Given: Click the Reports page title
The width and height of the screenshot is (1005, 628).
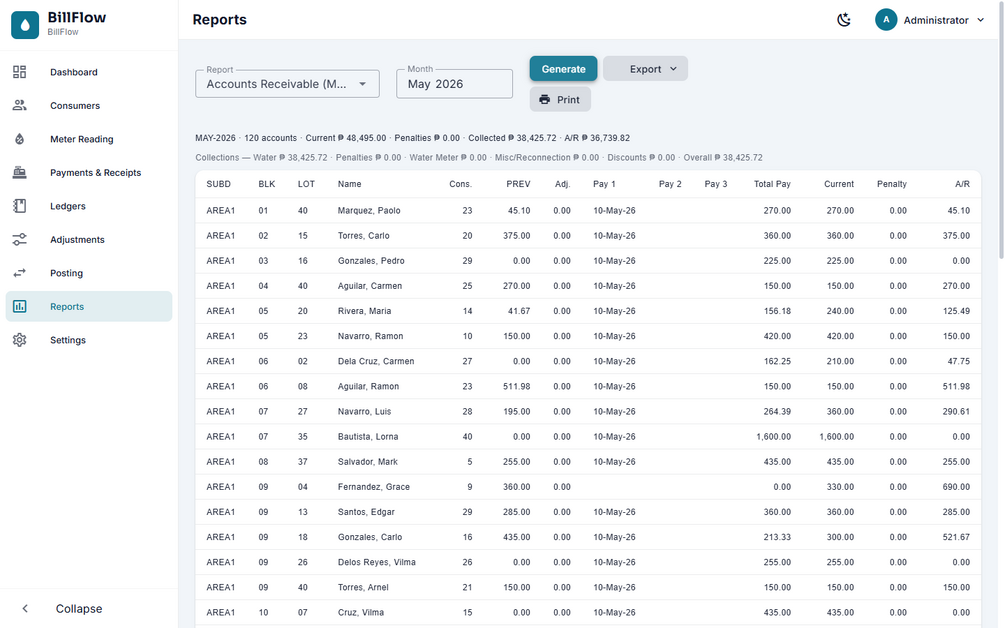Looking at the screenshot, I should tap(220, 20).
